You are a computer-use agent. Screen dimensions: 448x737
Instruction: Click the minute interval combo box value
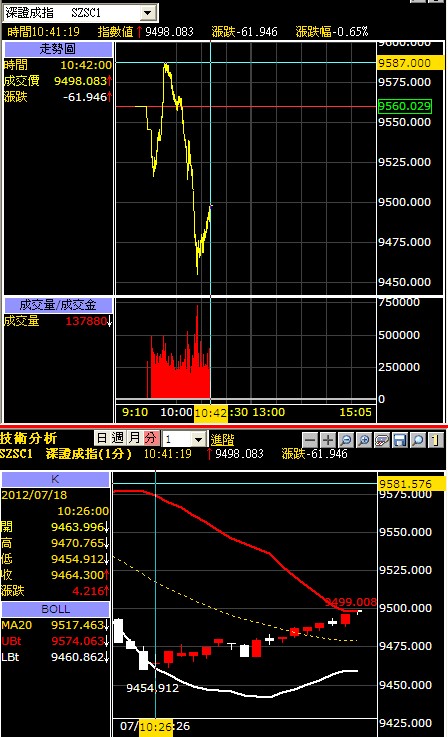pos(177,439)
